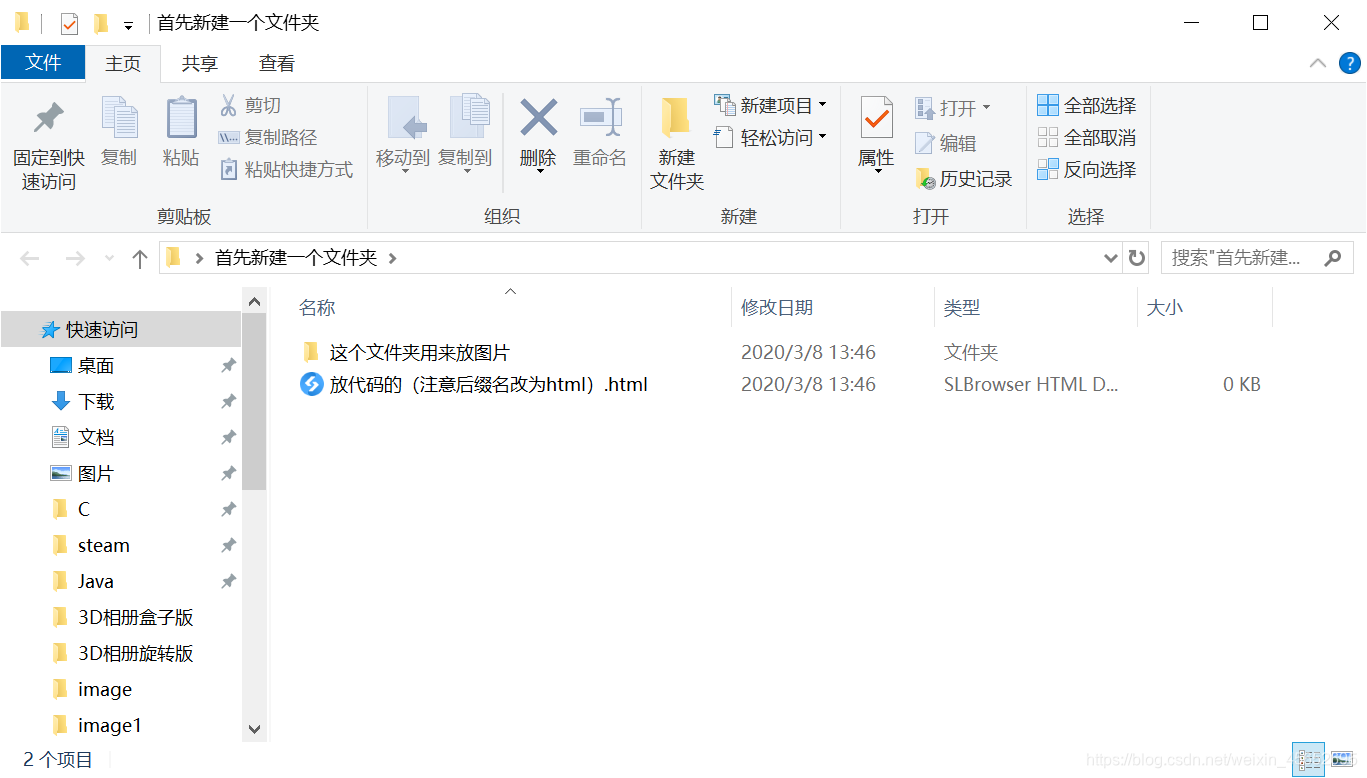Click Select all (全部选择)
Image resolution: width=1367 pixels, height=778 pixels.
[1087, 105]
